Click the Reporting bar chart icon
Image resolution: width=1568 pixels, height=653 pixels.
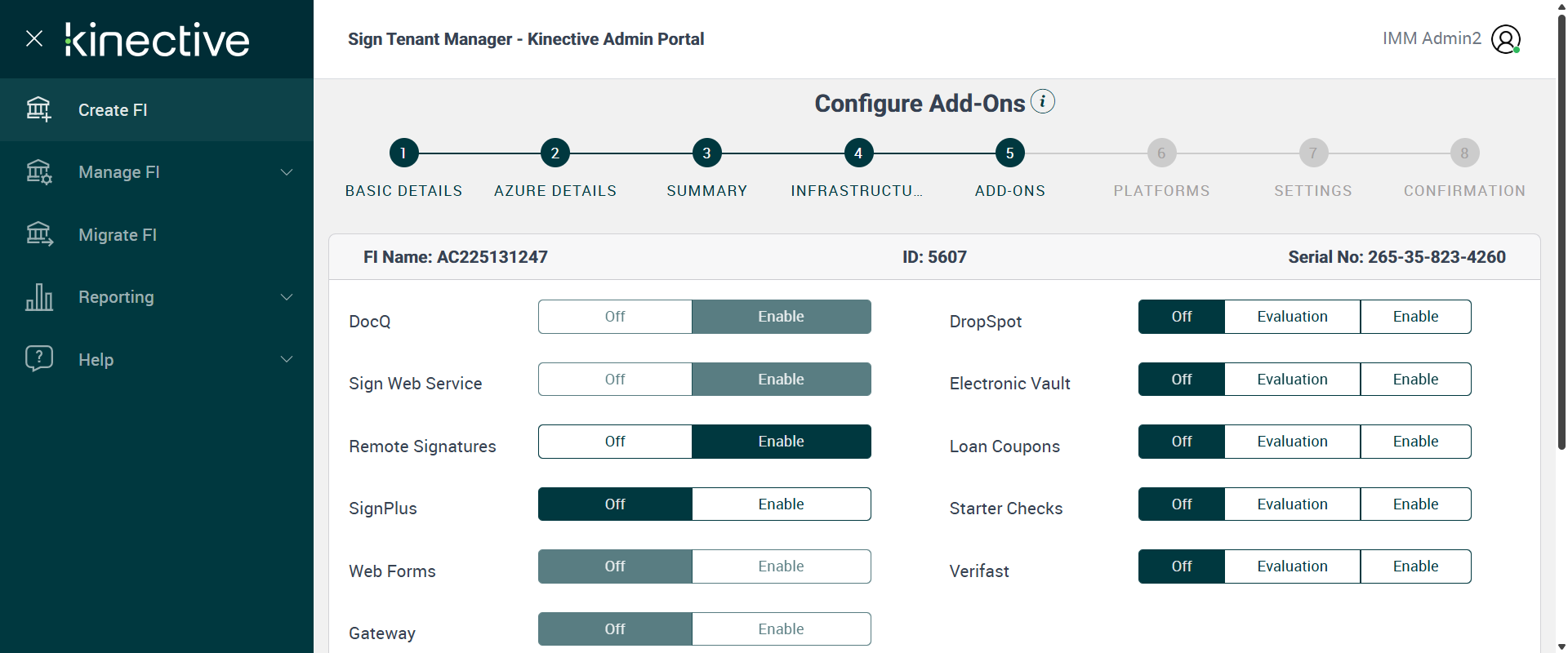tap(38, 297)
